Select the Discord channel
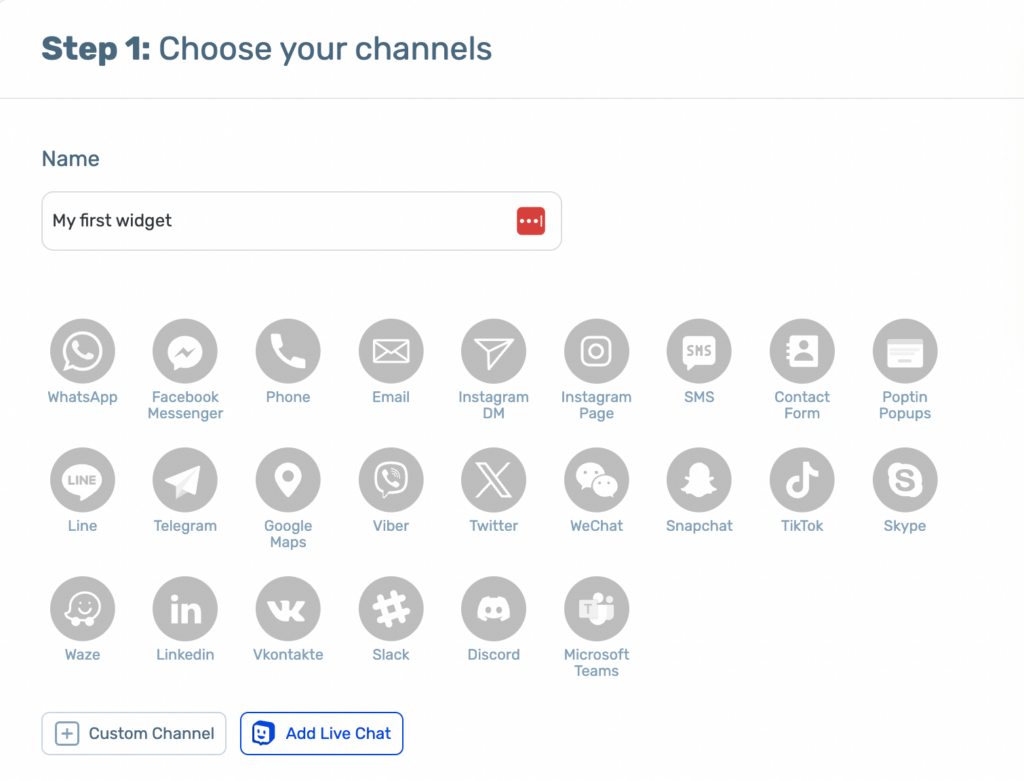 click(493, 610)
